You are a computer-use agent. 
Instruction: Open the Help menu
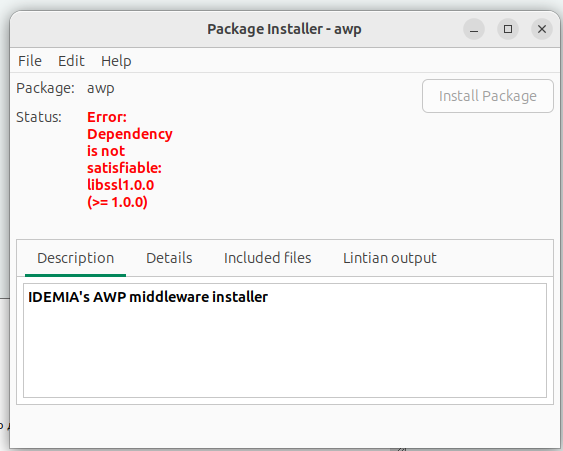click(116, 61)
